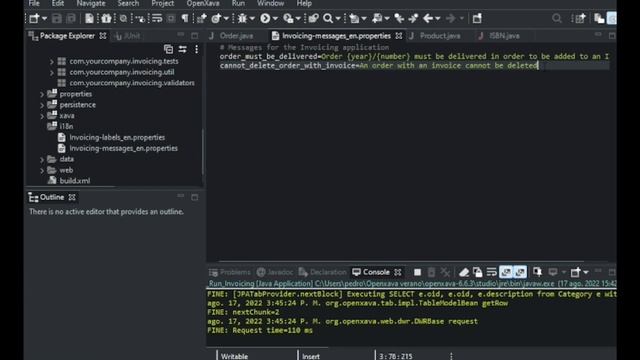Toggle Link with Editor in Package Explorer
Screen dimensions: 640x360
(x=182, y=49)
